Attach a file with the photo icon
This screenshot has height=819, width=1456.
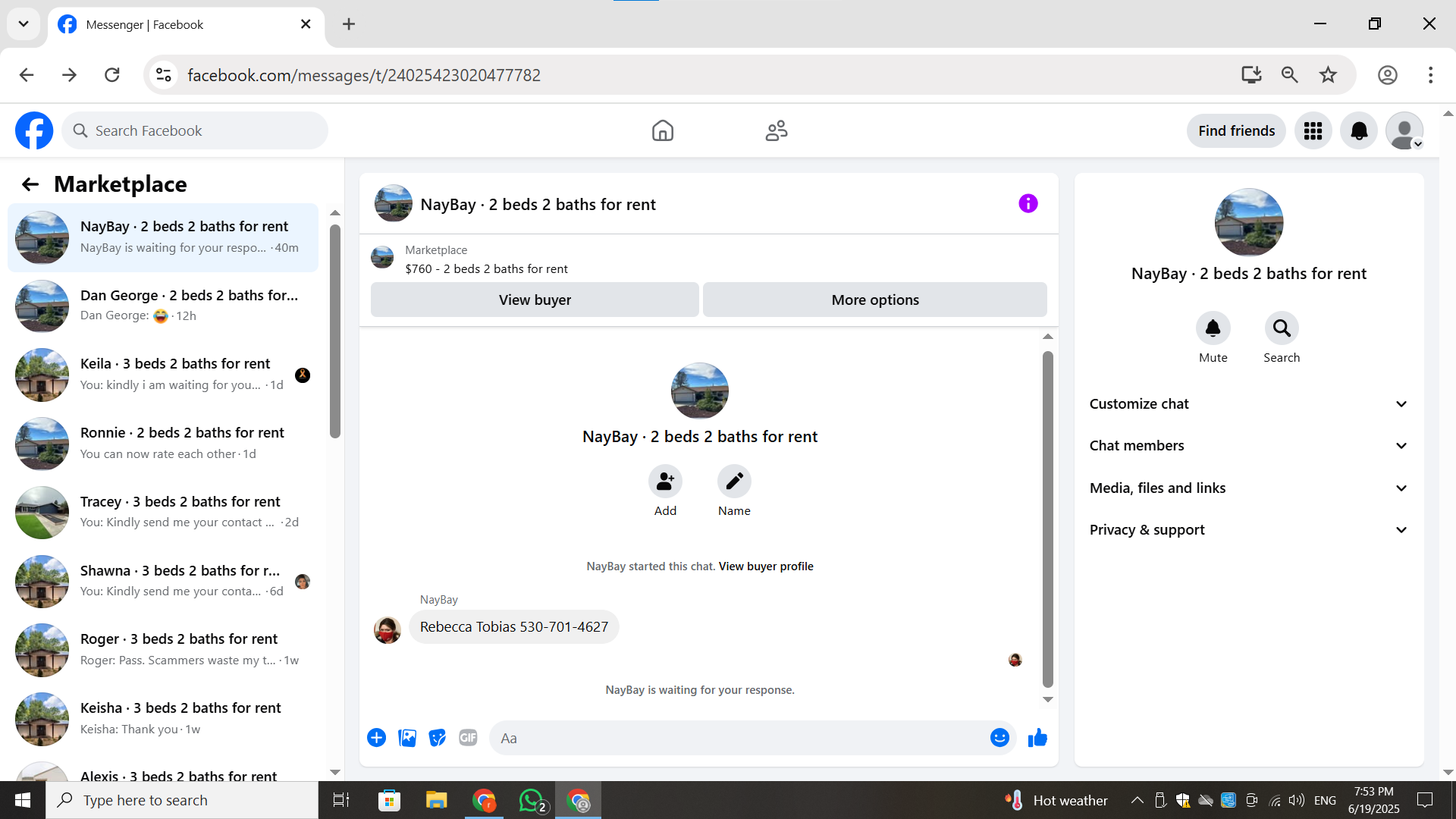pyautogui.click(x=407, y=738)
